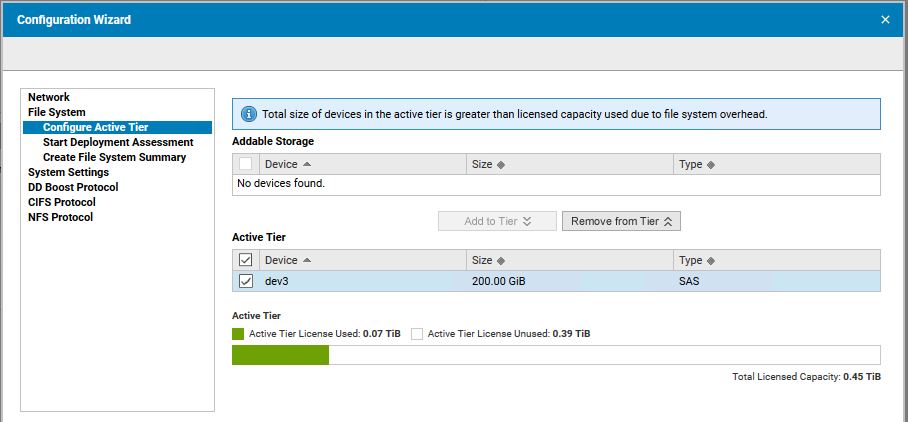Sort Active Tier by Type icon
Screen dimensions: 908x422
[x=711, y=261]
